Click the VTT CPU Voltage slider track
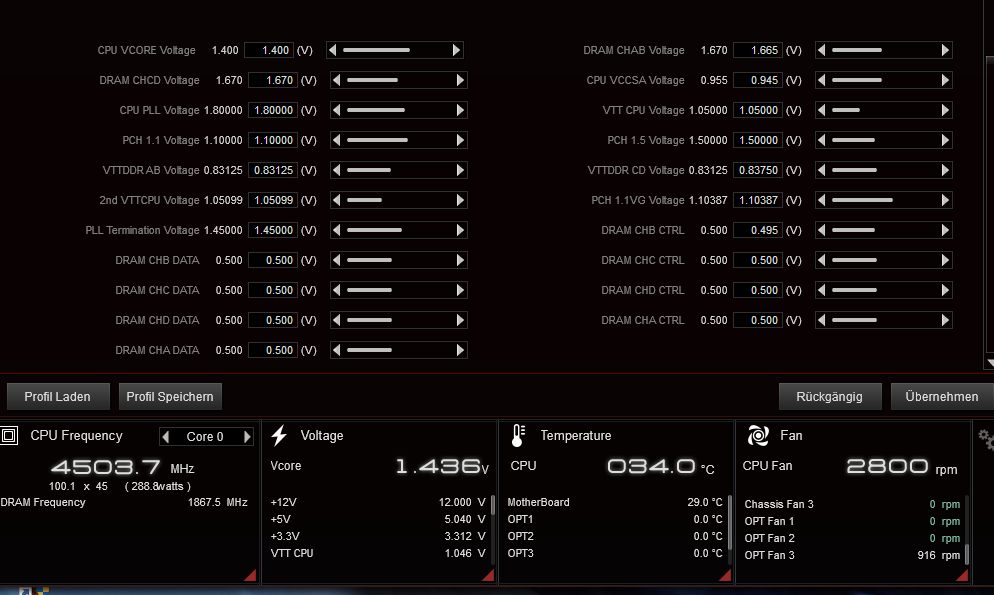Viewport: 994px width, 595px height. (883, 110)
